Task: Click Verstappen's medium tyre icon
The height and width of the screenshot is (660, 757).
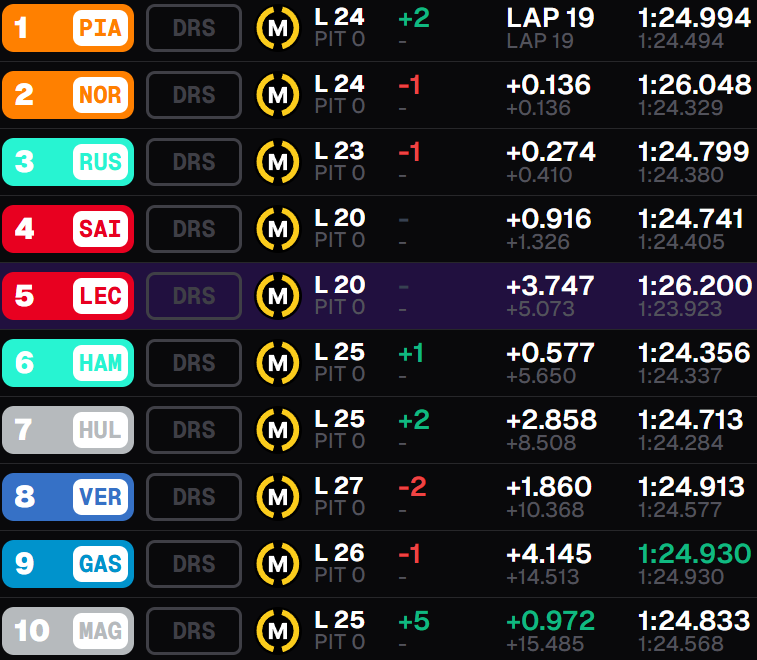Action: pos(279,497)
